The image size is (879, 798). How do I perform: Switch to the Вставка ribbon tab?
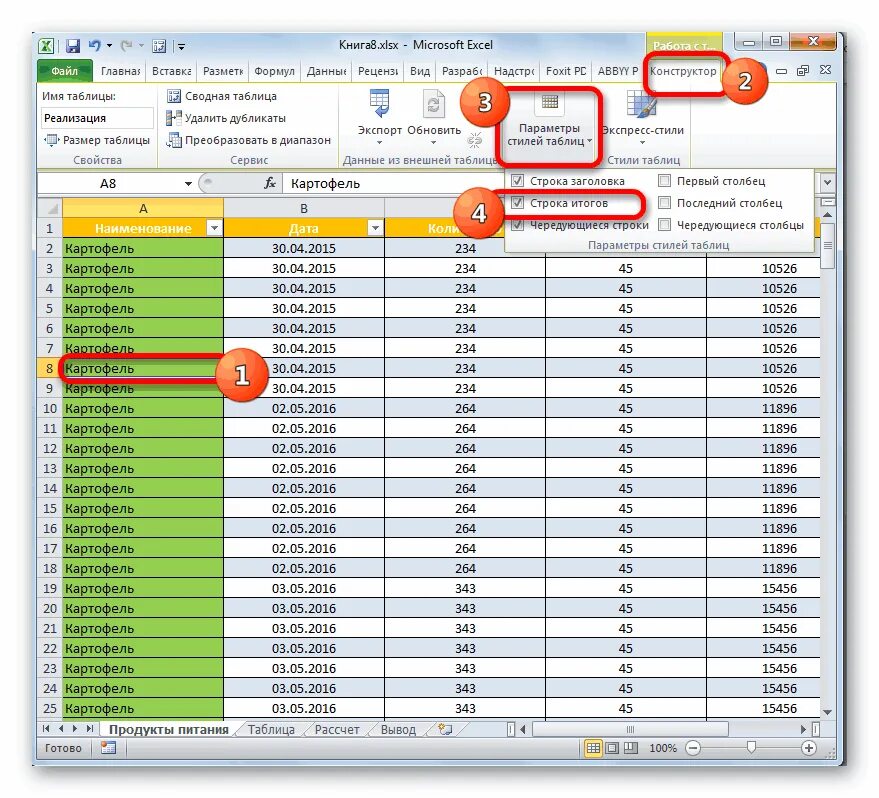[x=172, y=71]
